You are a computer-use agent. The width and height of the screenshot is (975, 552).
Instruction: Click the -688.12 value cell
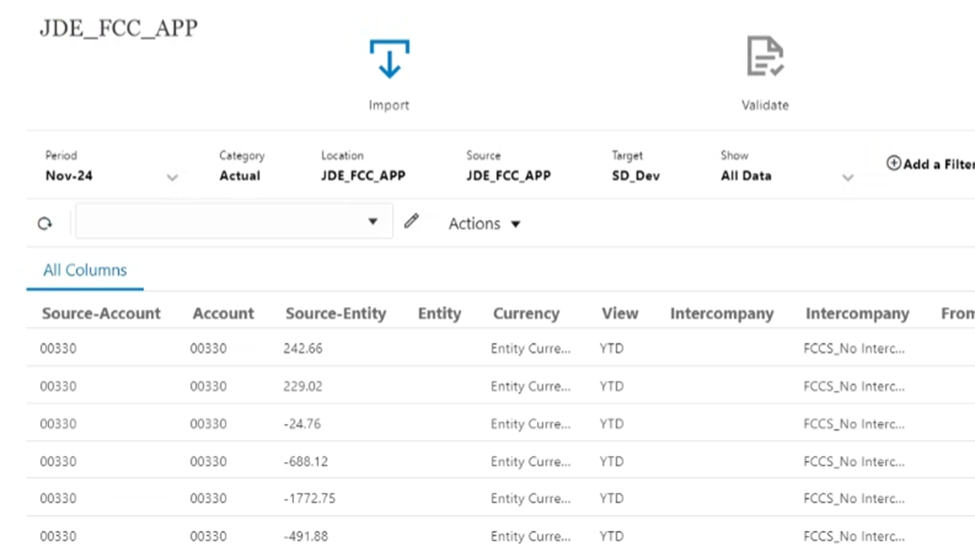tap(305, 461)
